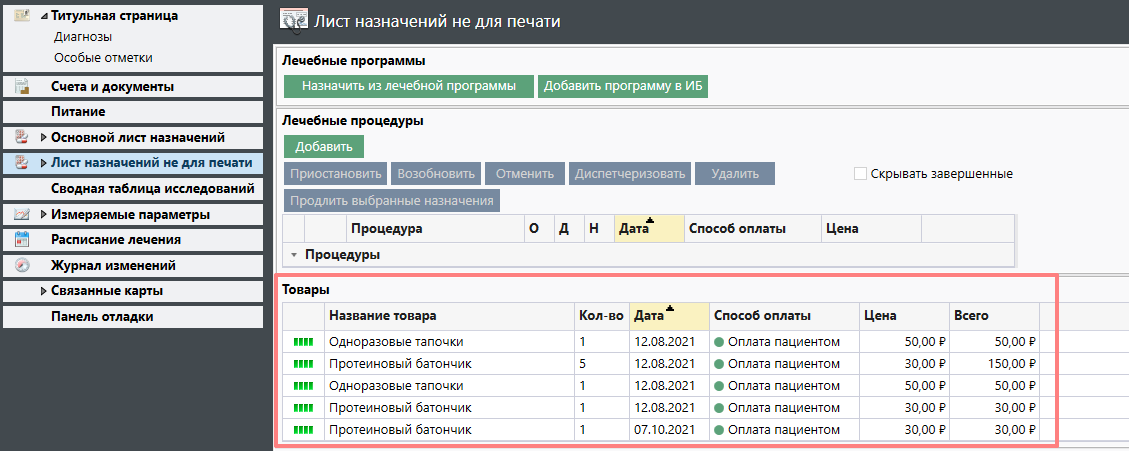The width and height of the screenshot is (1129, 451).
Task: Collapse the Процедуры group in the table
Action: pyautogui.click(x=294, y=255)
